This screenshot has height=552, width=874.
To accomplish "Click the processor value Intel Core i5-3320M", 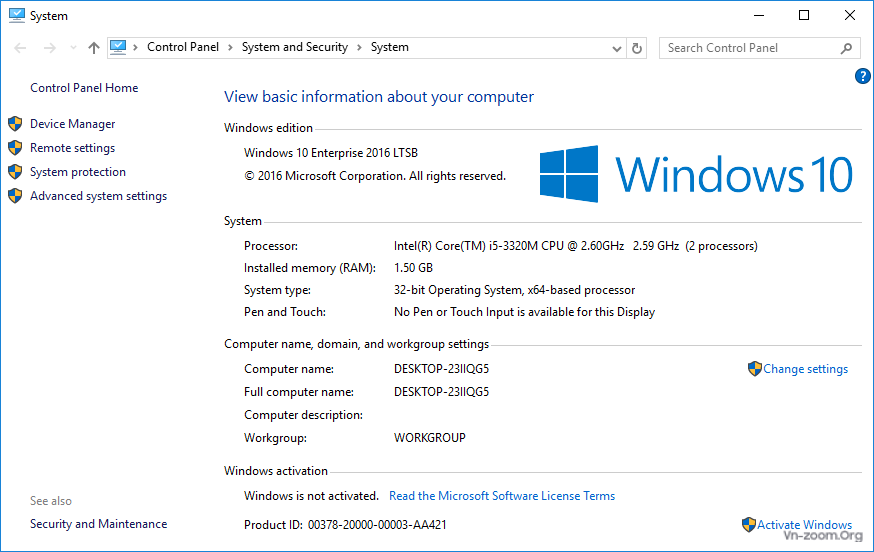I will click(575, 246).
